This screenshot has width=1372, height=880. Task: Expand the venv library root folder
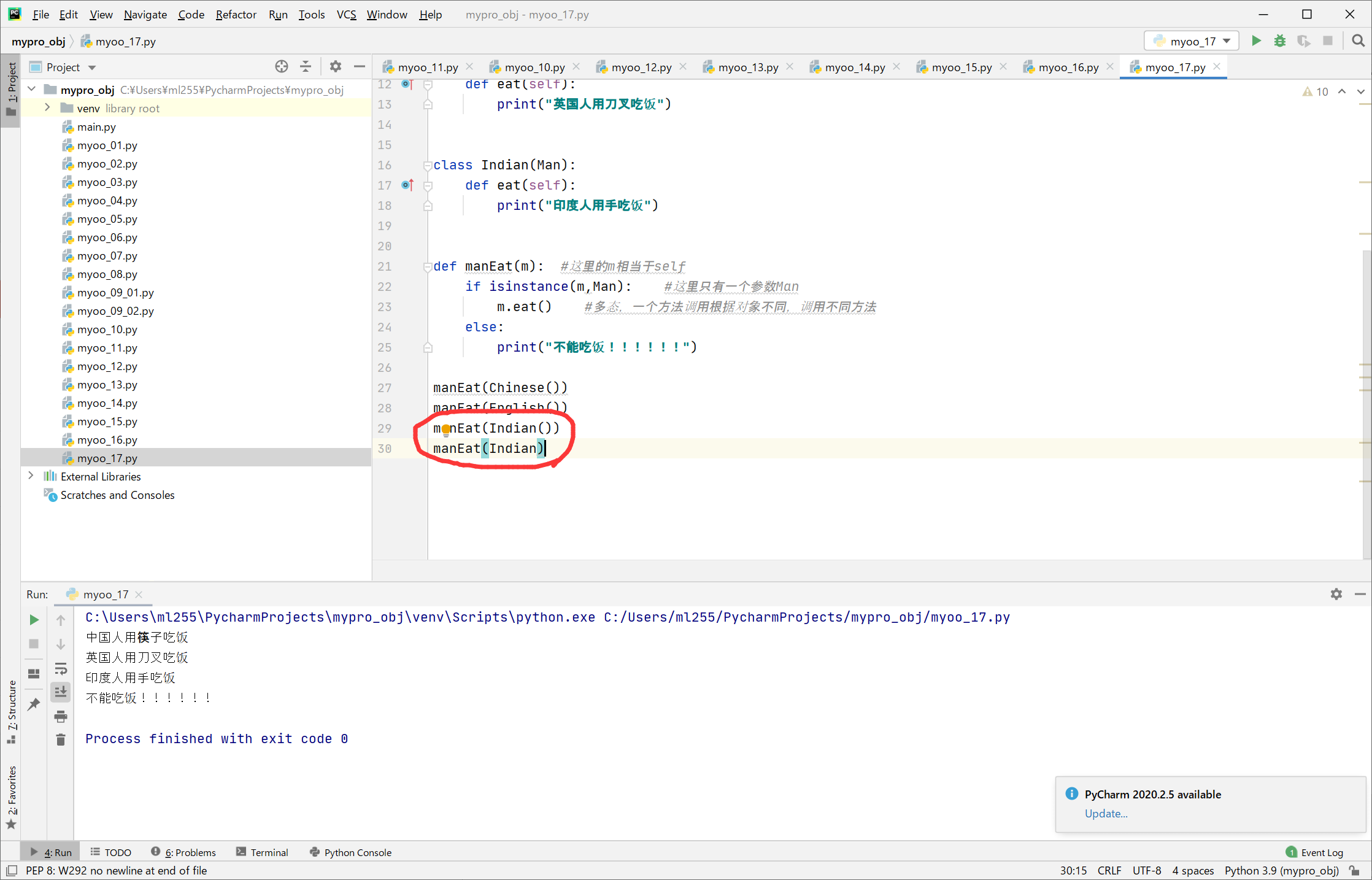47,108
